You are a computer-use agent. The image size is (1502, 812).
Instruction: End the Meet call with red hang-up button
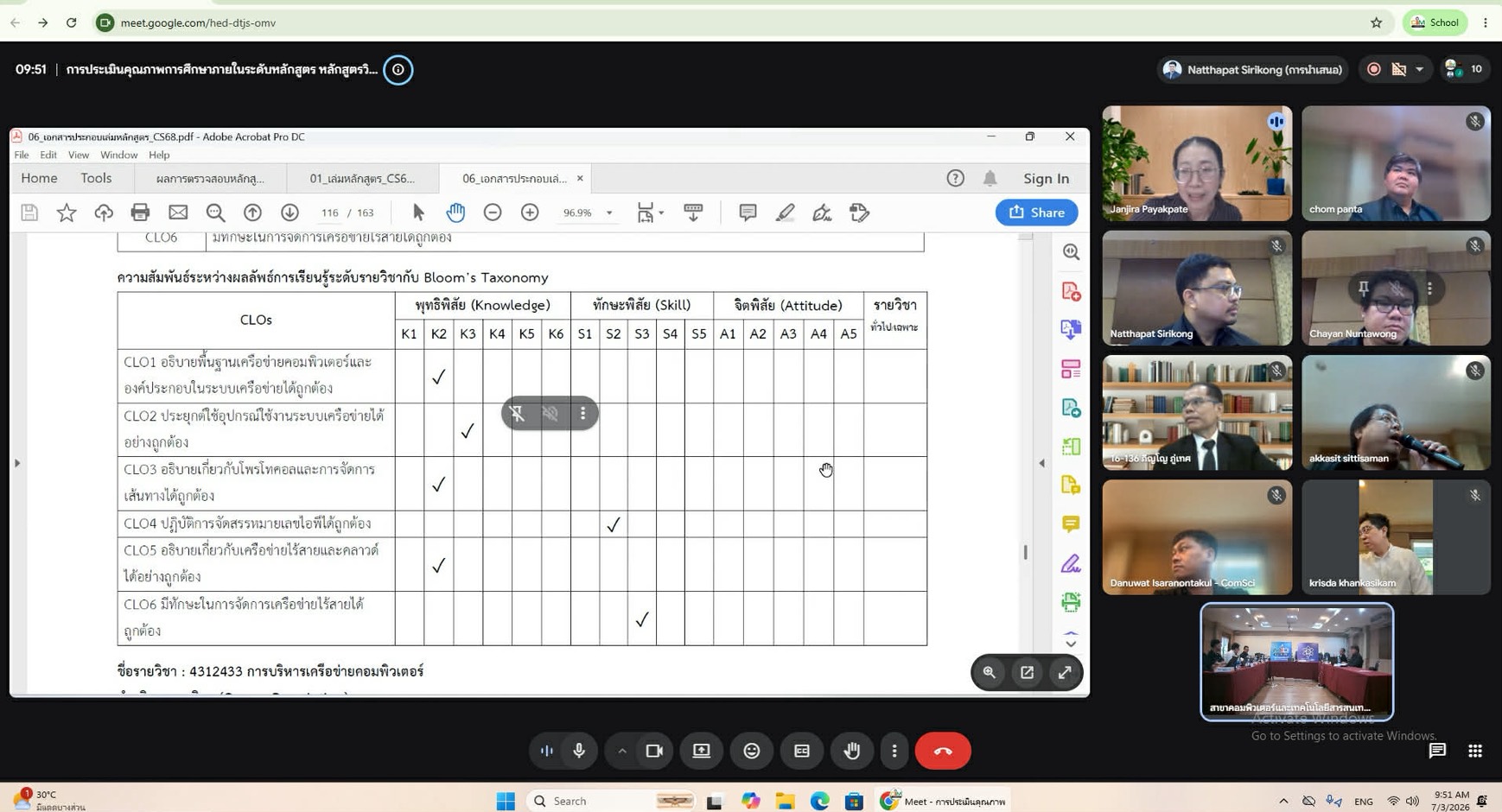(x=943, y=751)
